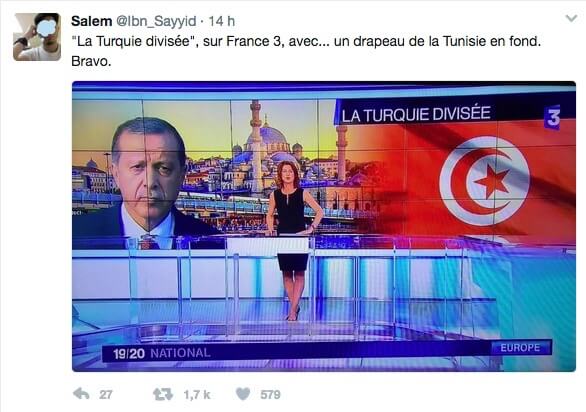
Task: Click the tweet text about France 3
Action: click(306, 51)
